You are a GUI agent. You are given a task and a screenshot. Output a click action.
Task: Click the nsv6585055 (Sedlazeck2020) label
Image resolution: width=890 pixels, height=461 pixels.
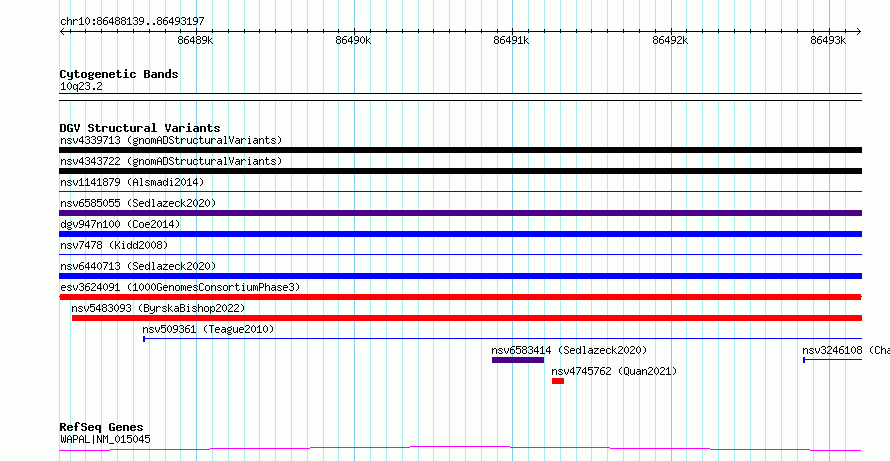coord(138,203)
